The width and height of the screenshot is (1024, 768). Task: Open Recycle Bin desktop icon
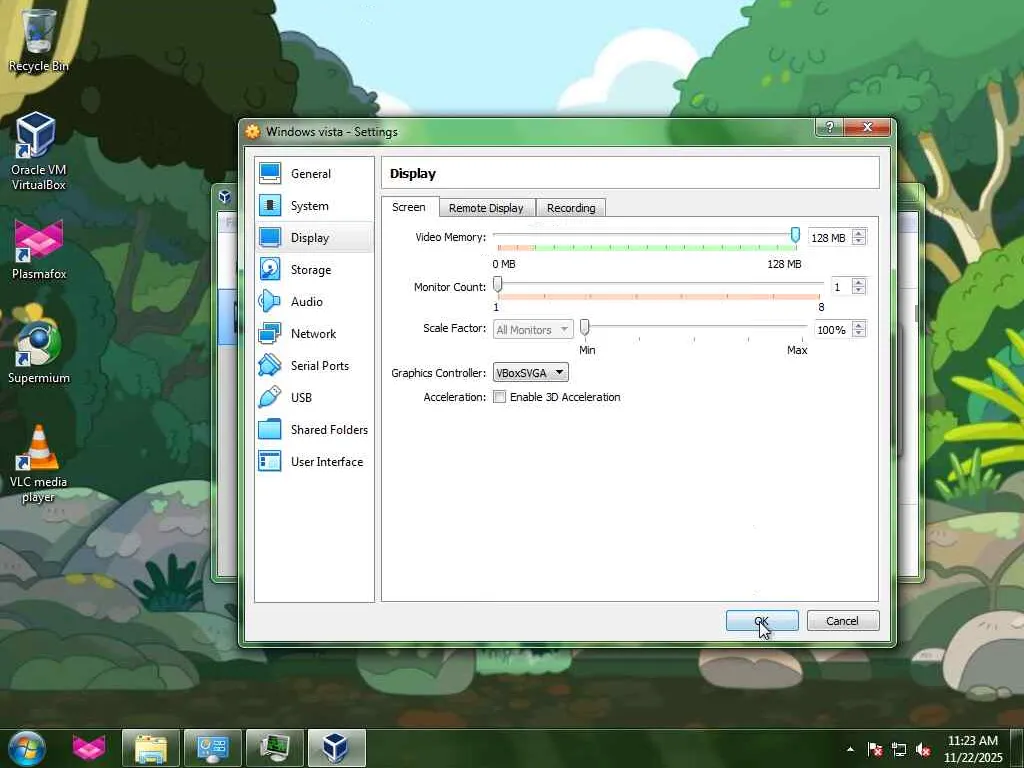pos(38,40)
